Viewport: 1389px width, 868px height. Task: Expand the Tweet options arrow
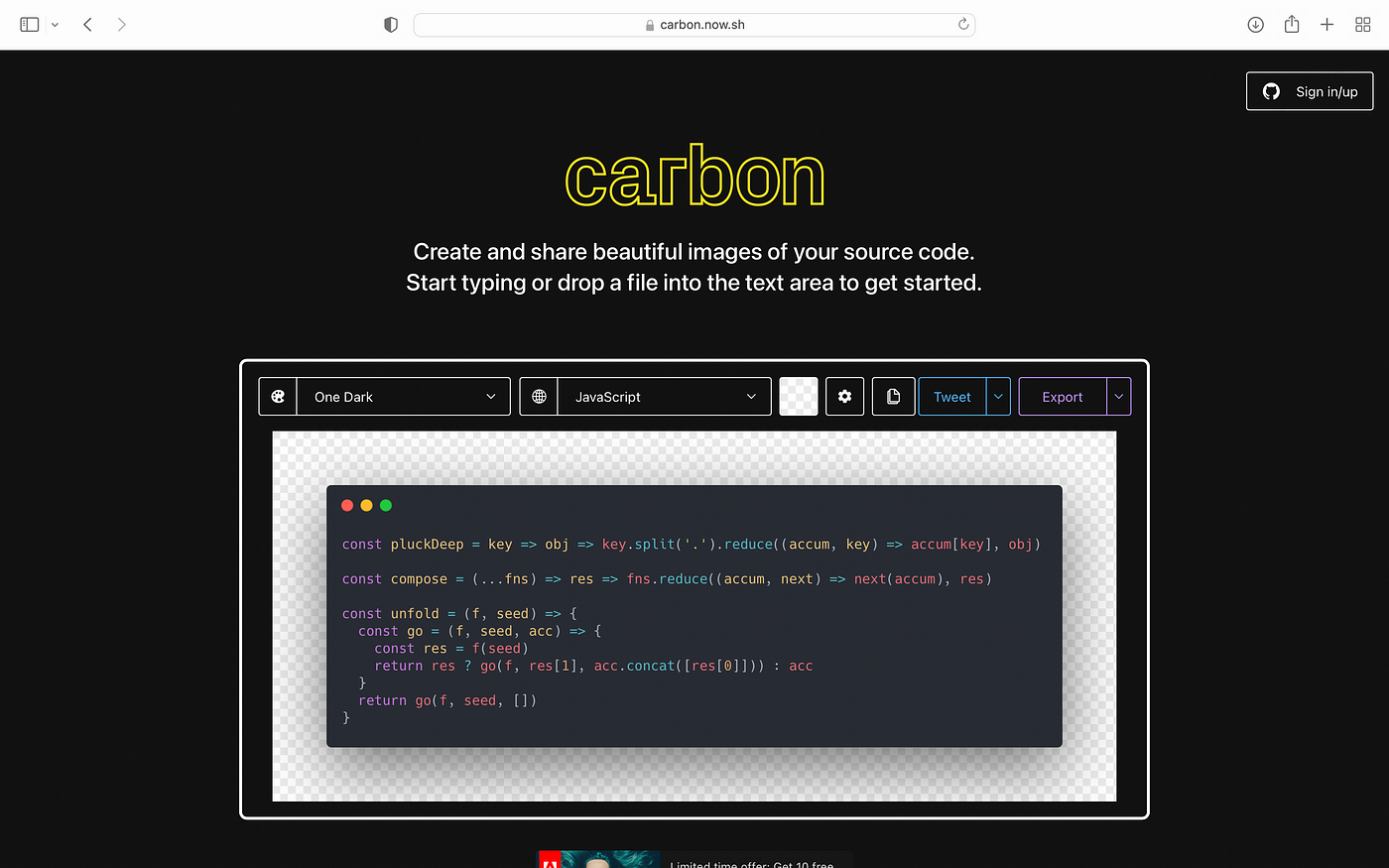(998, 397)
